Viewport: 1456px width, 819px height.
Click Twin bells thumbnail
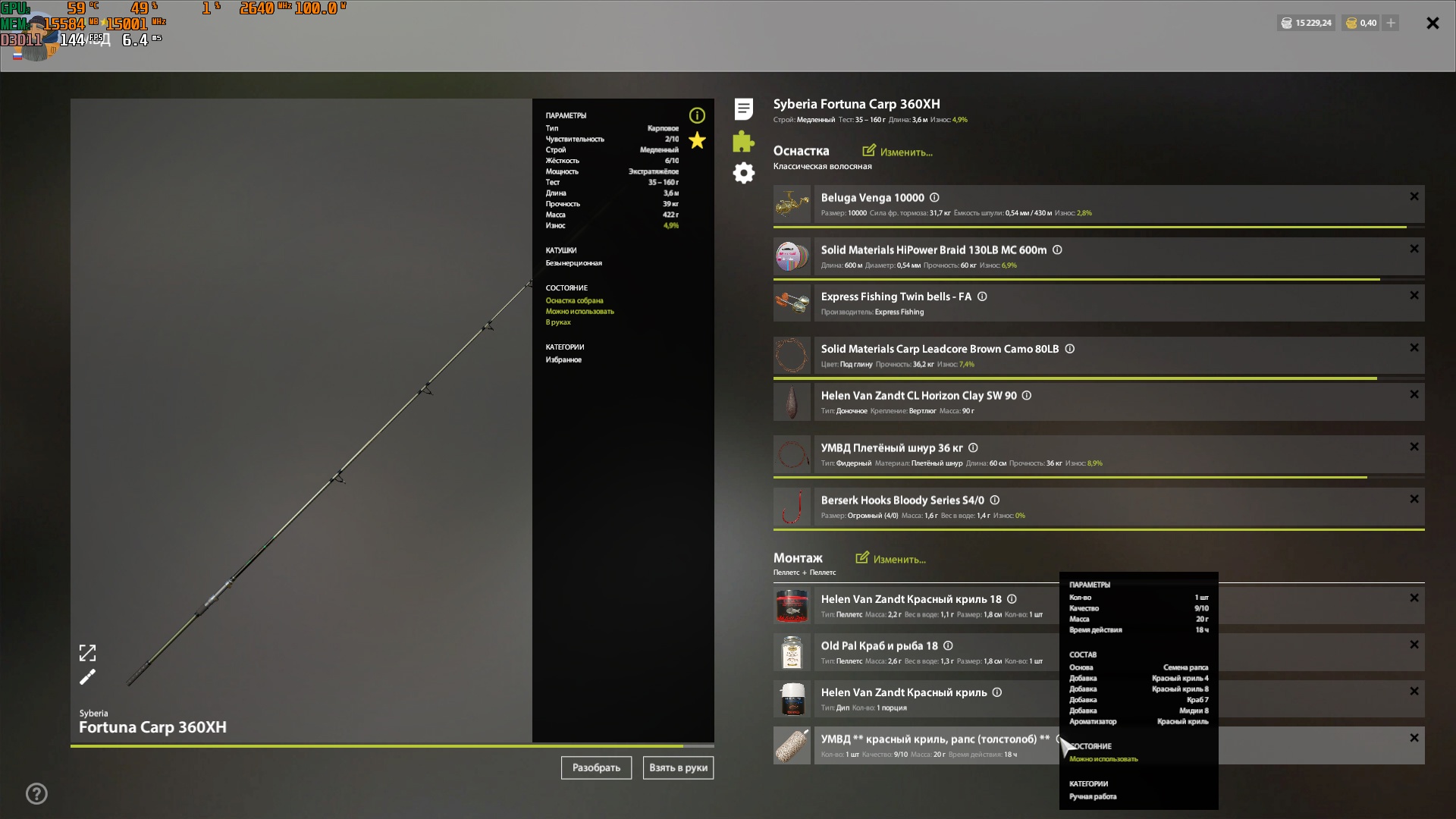[792, 303]
